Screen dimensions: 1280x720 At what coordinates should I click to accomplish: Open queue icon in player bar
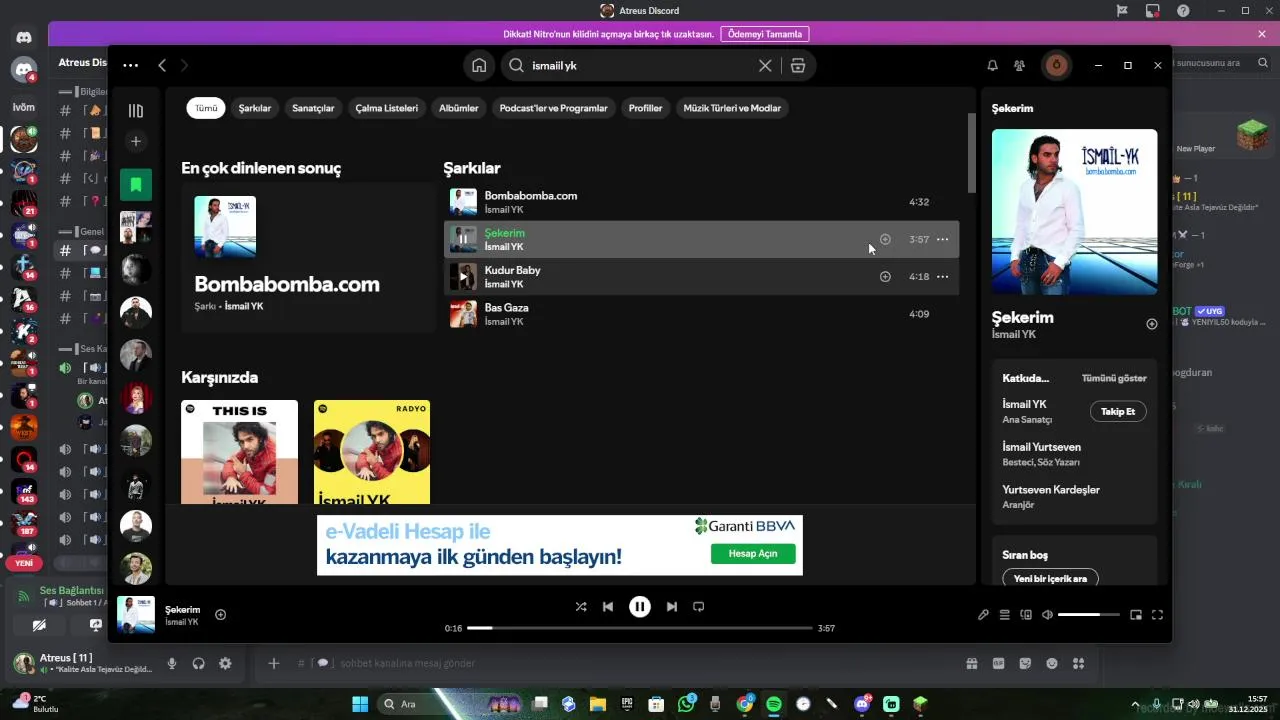(1005, 615)
